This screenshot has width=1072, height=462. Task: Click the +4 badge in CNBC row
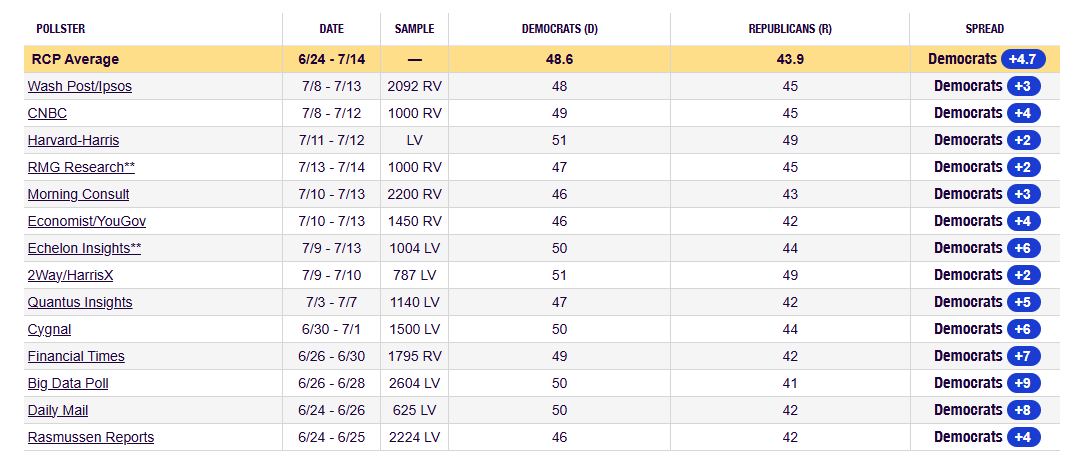click(x=1023, y=113)
